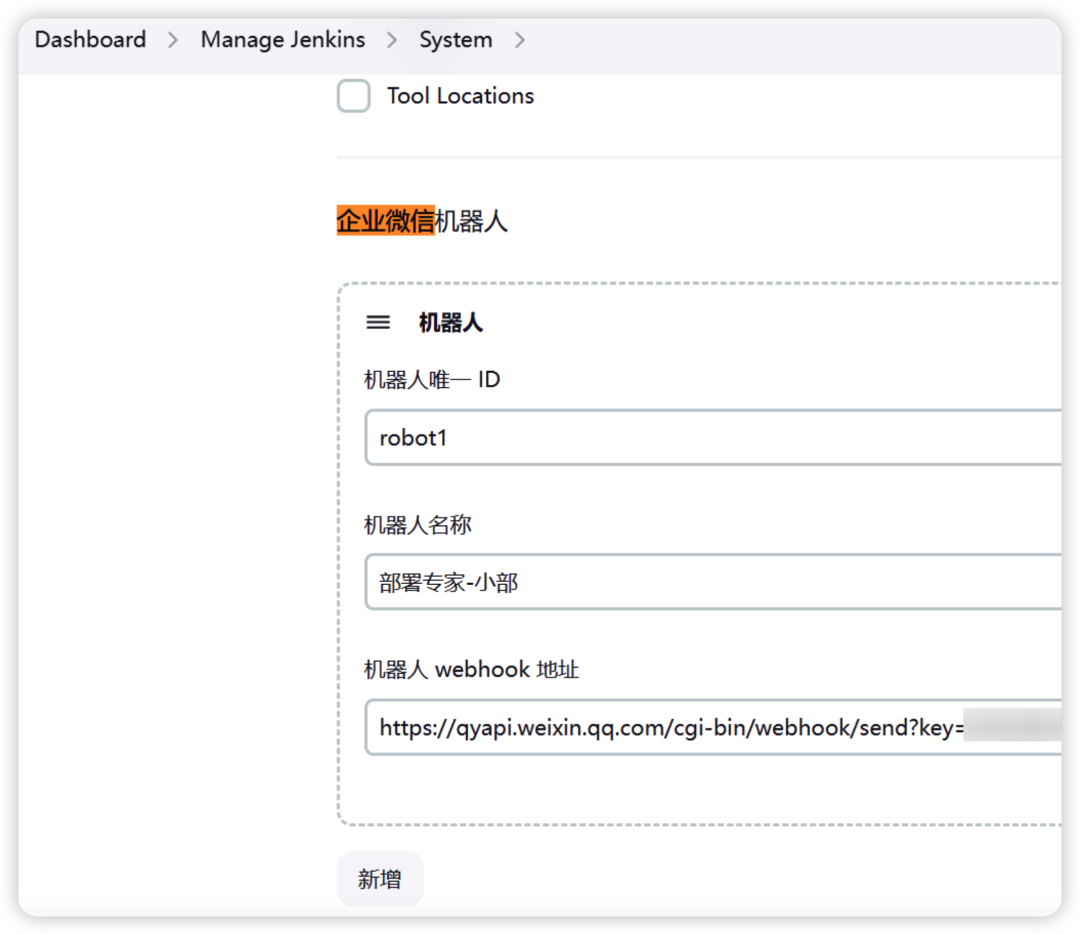Expand chevron after Manage Jenkins breadcrumb
Screen dimensions: 1080x935
pyautogui.click(x=392, y=41)
